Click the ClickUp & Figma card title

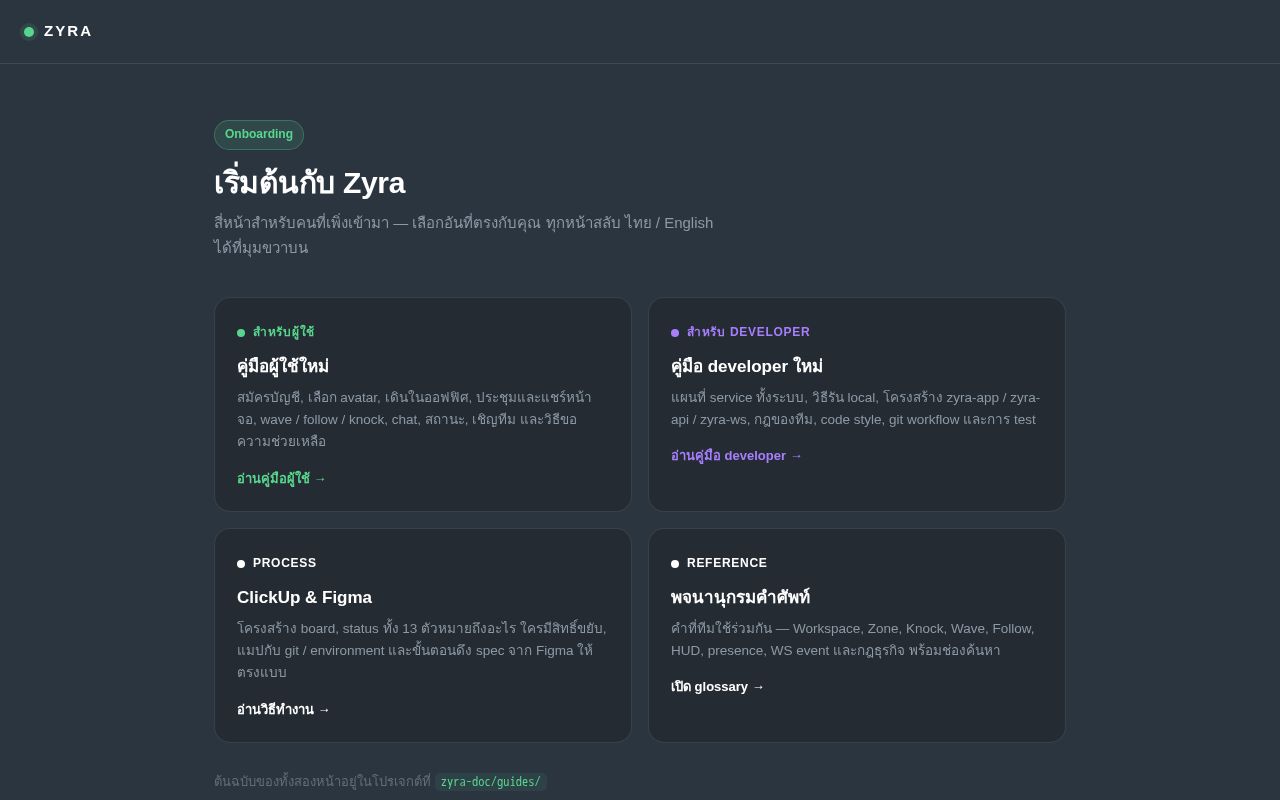[304, 597]
